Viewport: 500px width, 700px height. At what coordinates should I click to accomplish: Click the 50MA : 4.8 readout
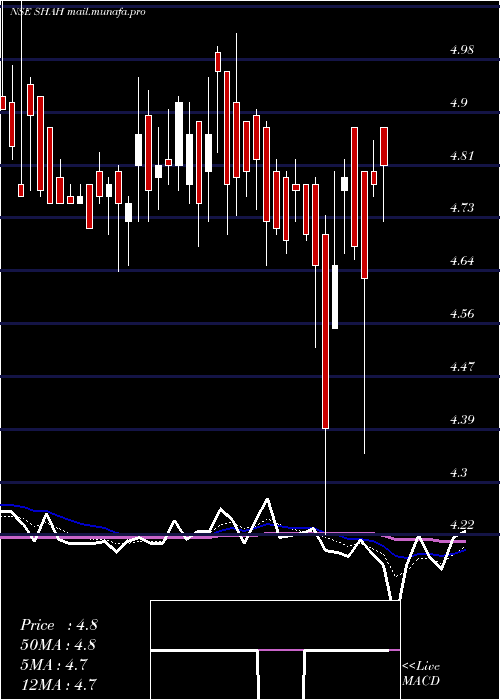(58, 645)
